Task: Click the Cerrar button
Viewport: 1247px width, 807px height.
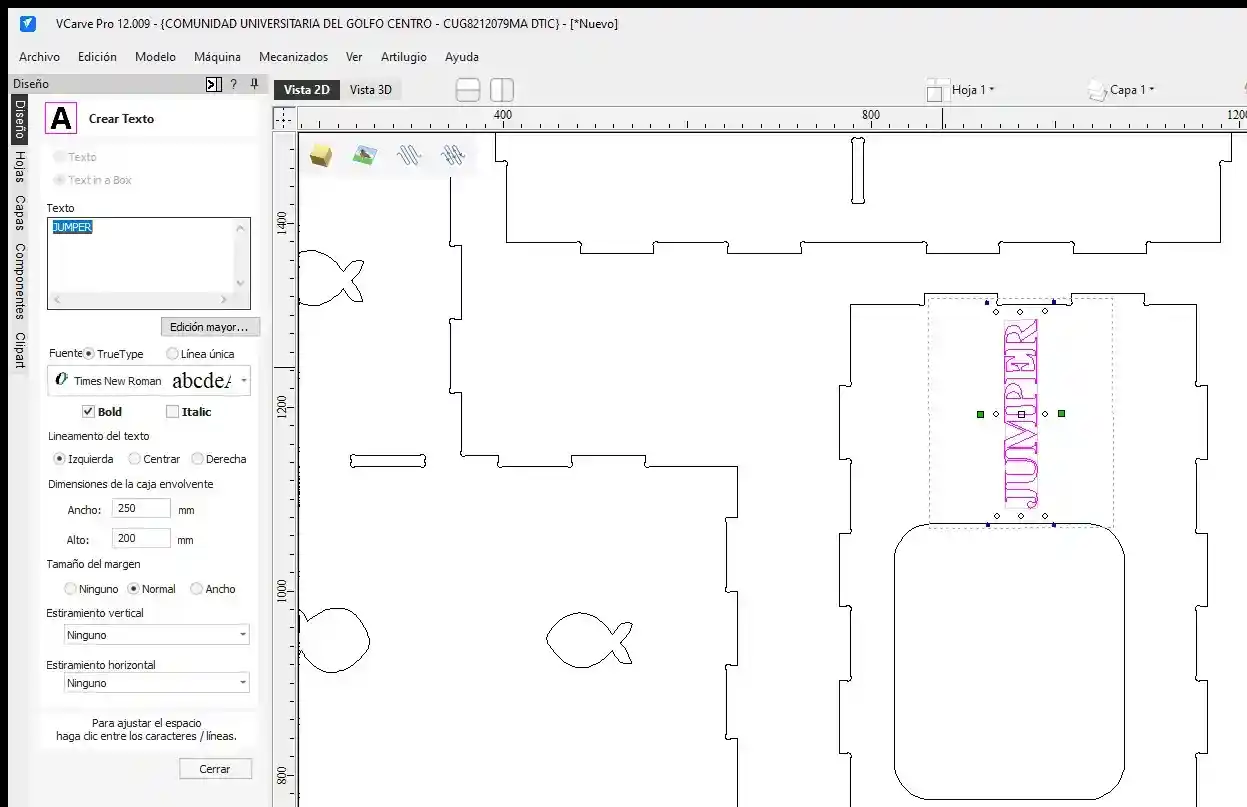Action: 215,769
